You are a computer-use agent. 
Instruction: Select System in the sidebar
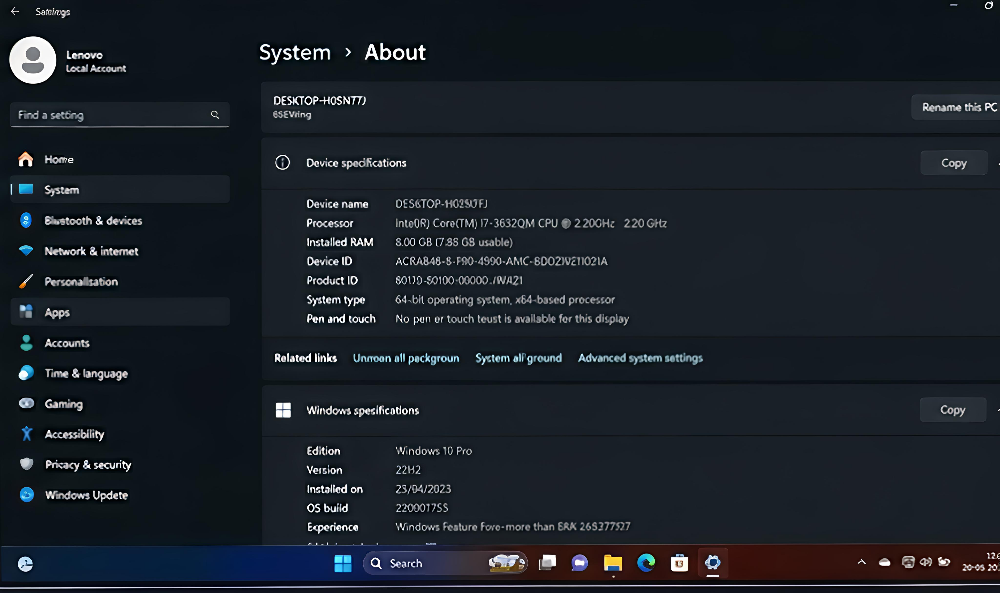(120, 190)
